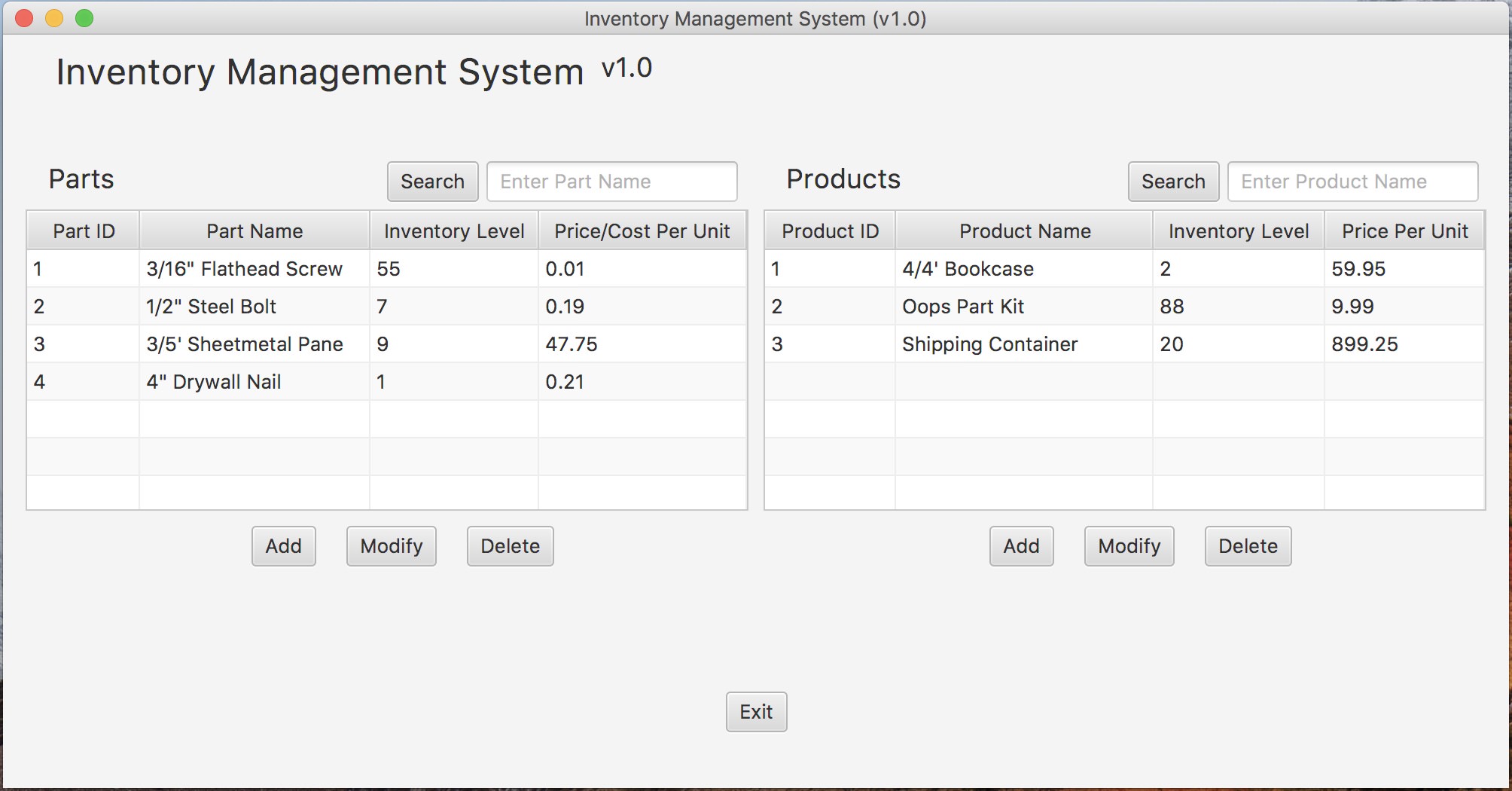Click the inventory value 88
This screenshot has height=791, width=1512.
click(1239, 307)
